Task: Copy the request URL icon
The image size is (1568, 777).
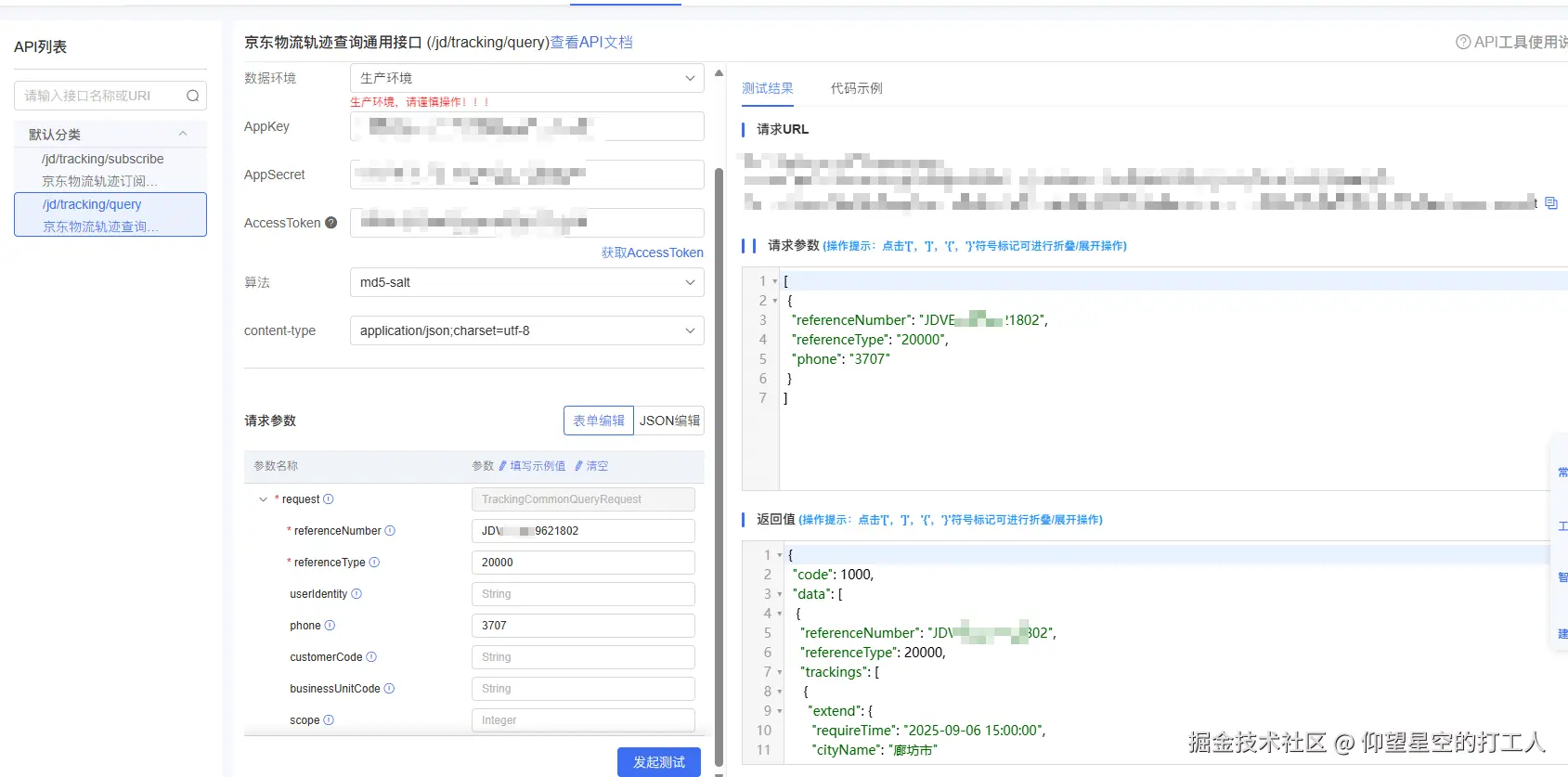Action: click(1551, 203)
